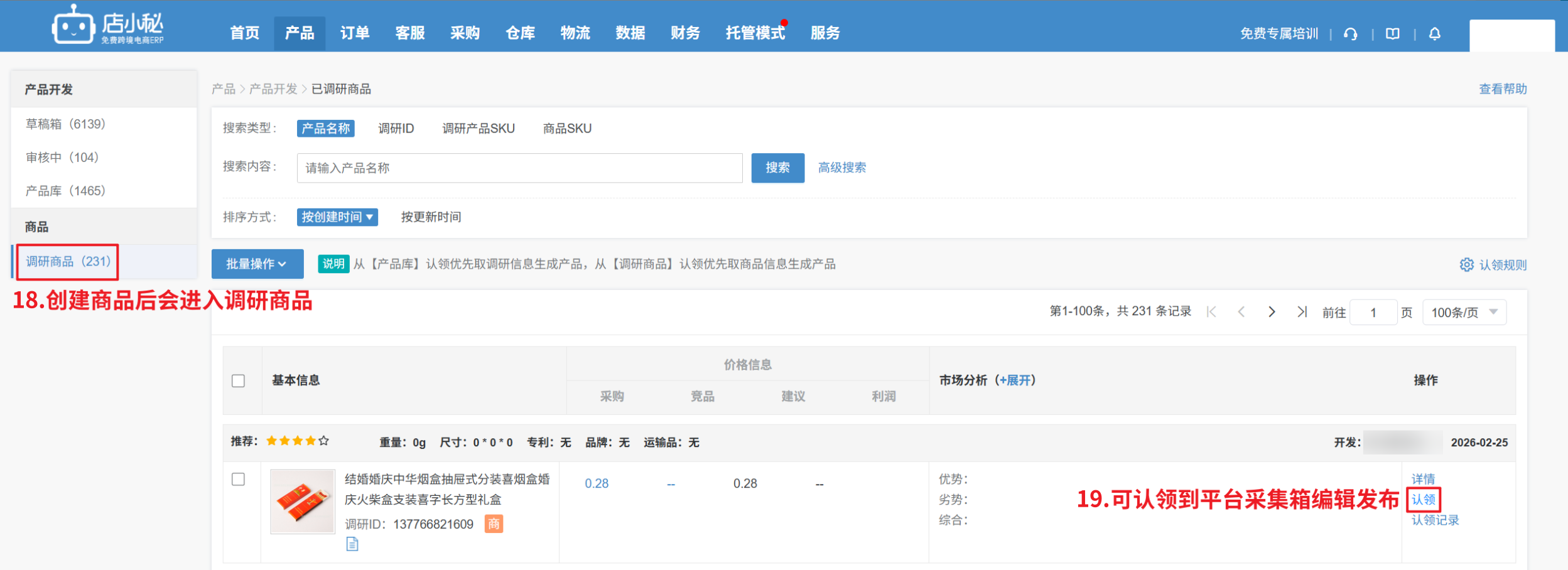
Task: Open the 订单 menu in top navigation
Action: pyautogui.click(x=355, y=33)
